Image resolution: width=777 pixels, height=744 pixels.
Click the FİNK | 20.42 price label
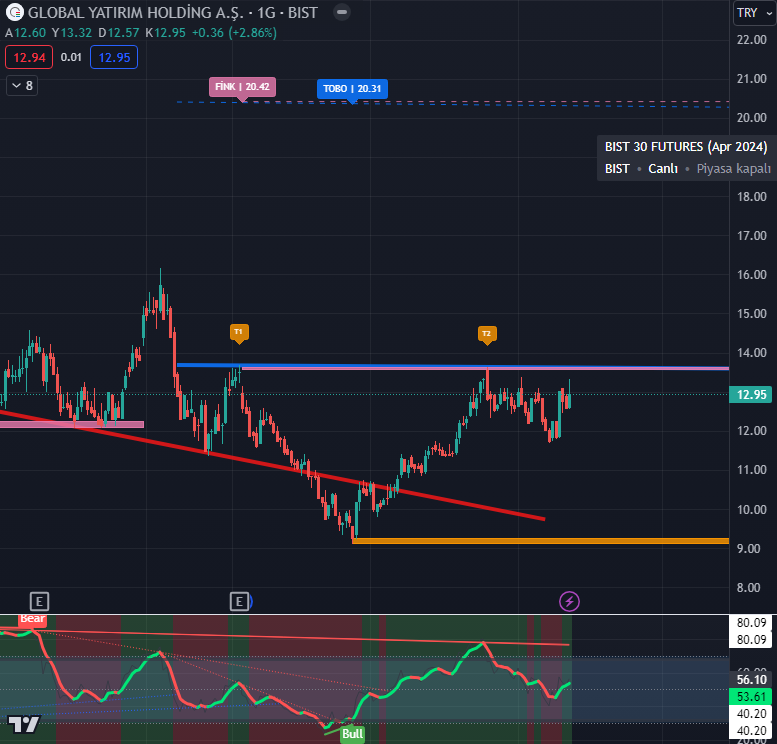point(242,87)
